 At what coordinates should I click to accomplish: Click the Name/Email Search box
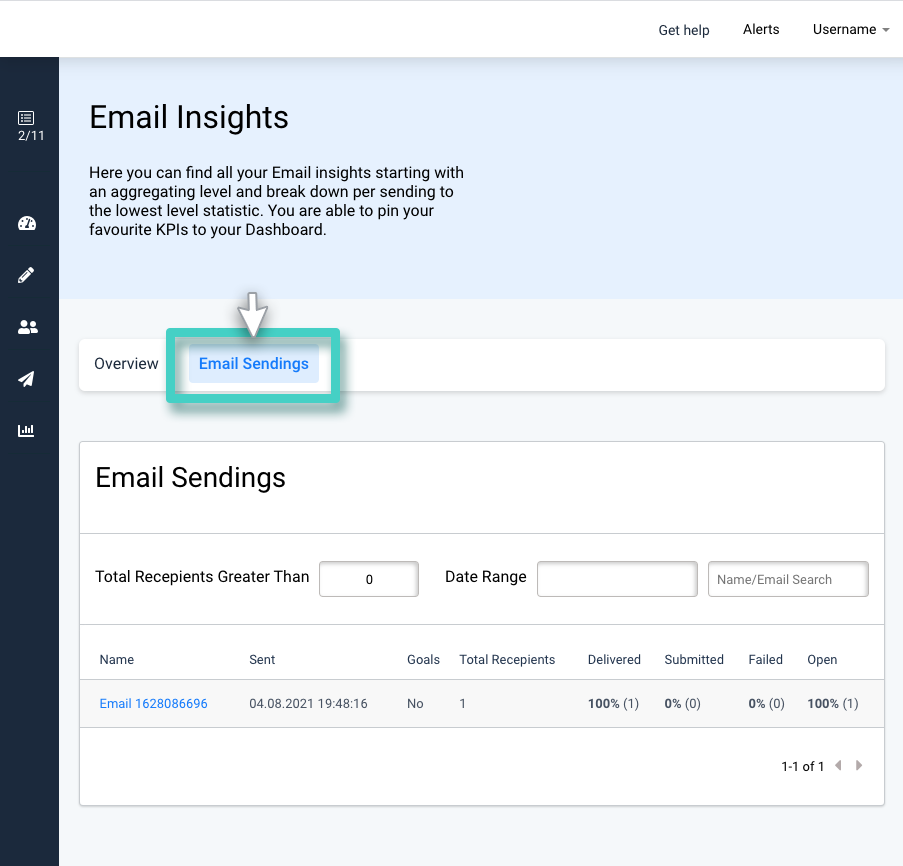[x=788, y=579]
